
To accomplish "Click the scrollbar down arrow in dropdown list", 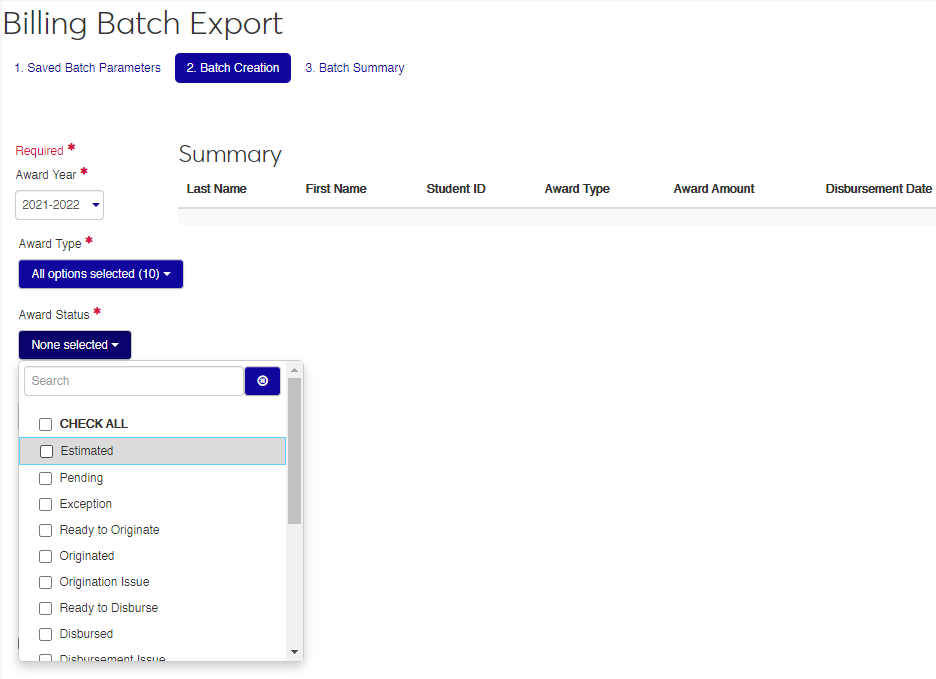I will (294, 652).
